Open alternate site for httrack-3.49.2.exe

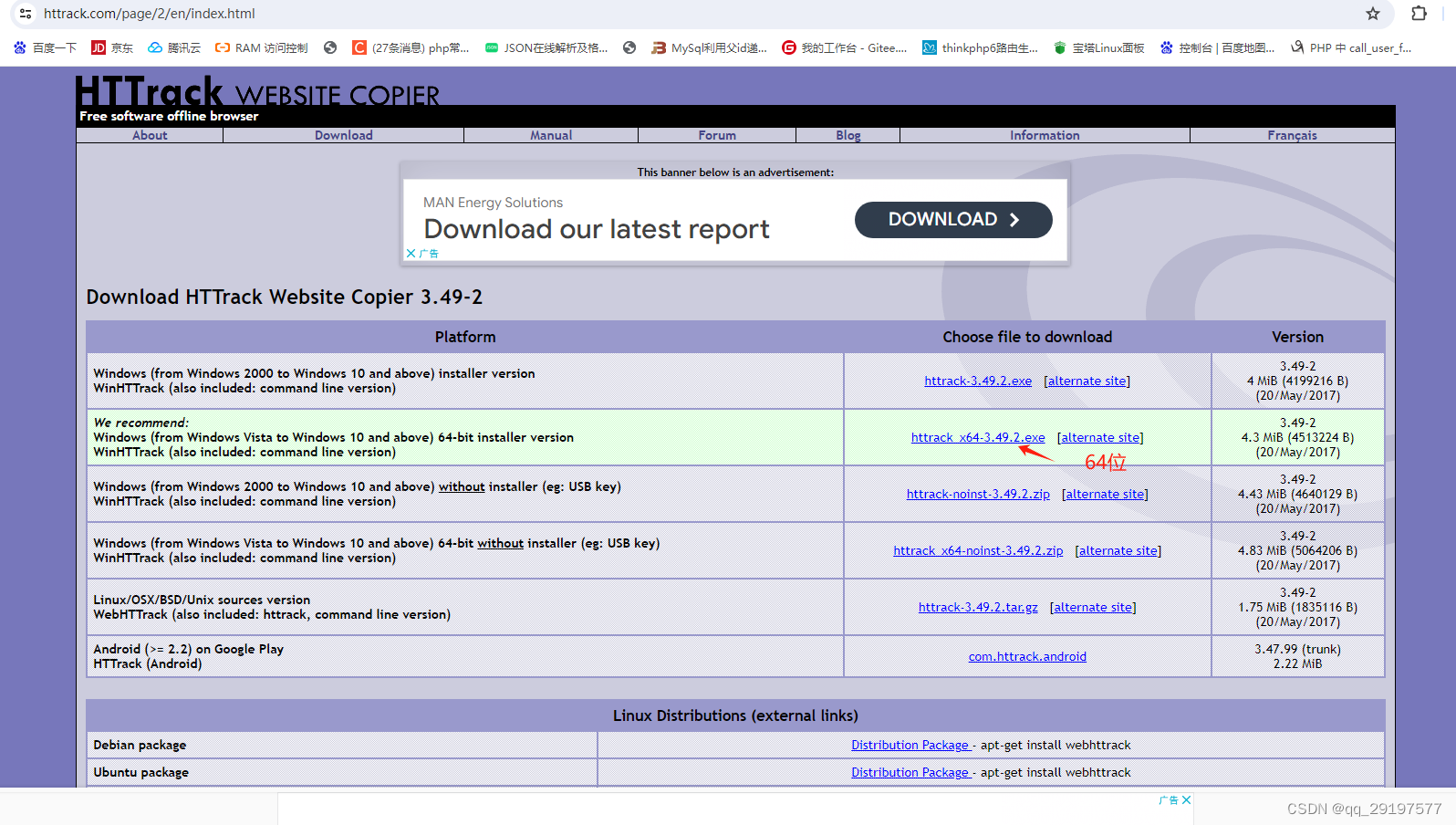coord(1087,381)
